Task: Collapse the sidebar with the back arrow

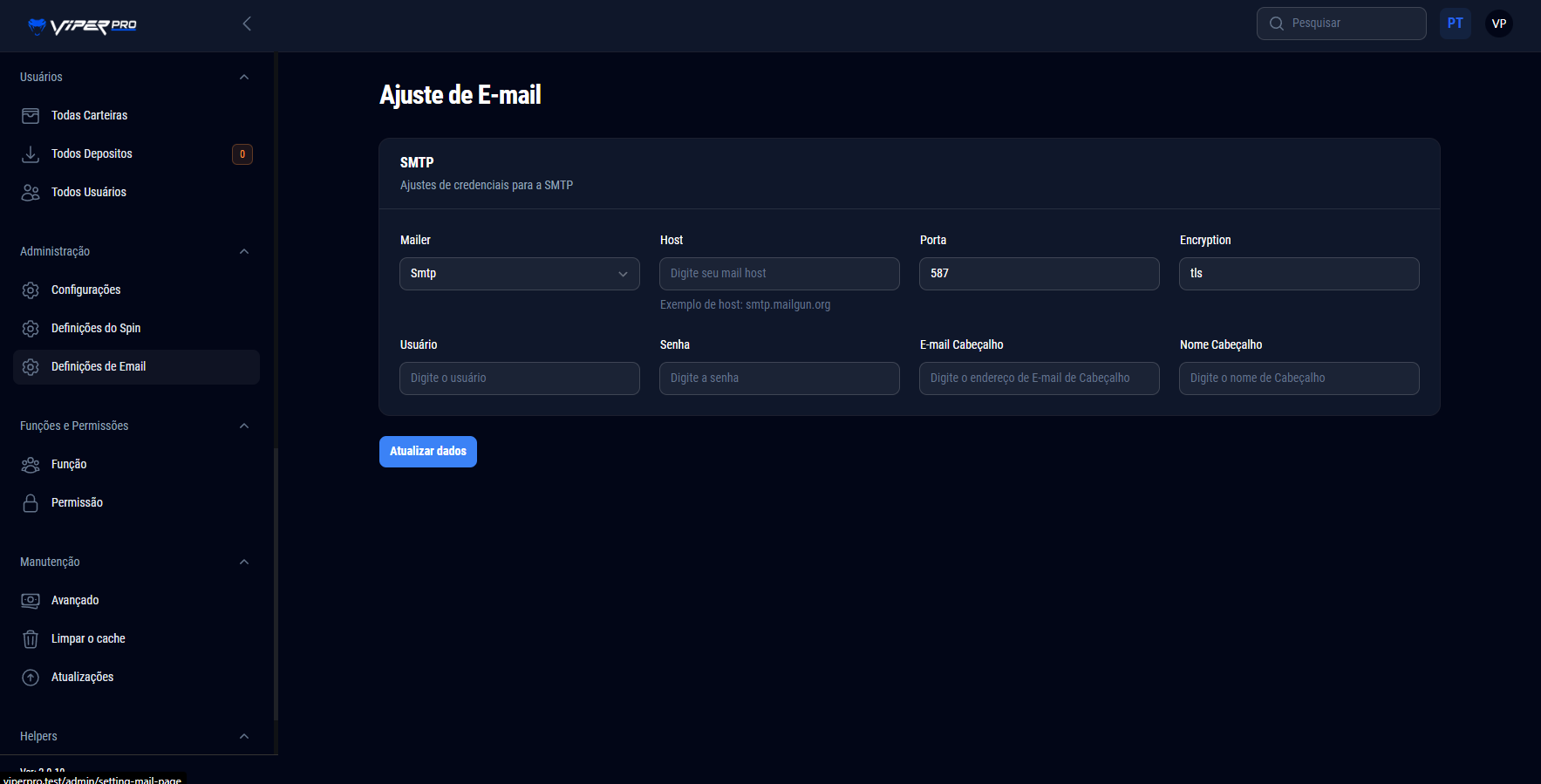Action: 247,24
